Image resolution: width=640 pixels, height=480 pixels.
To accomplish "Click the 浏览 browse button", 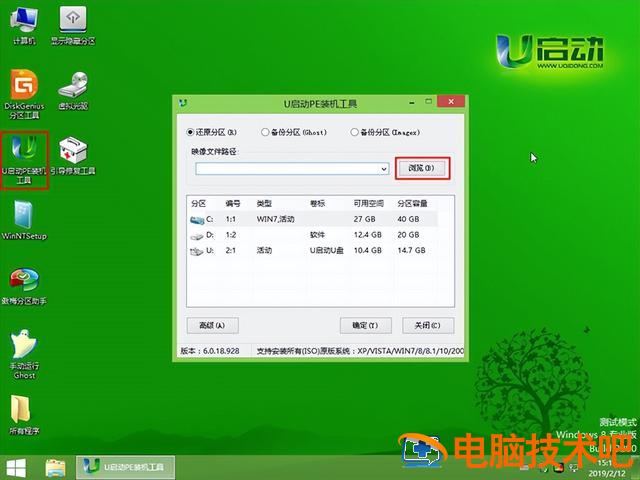I will click(x=421, y=169).
